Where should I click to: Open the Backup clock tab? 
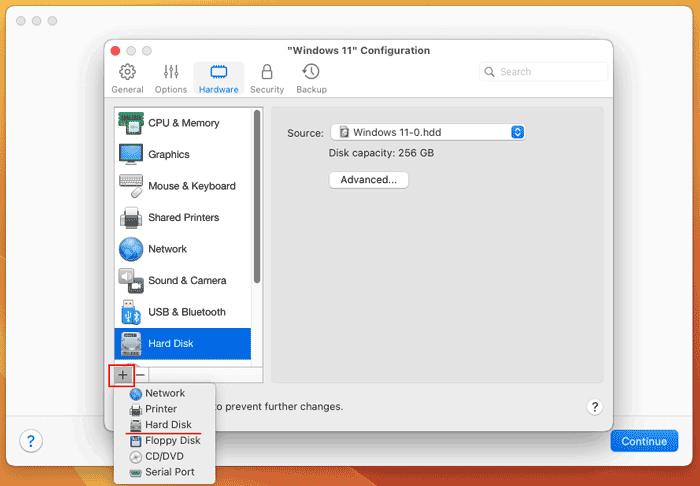(311, 79)
